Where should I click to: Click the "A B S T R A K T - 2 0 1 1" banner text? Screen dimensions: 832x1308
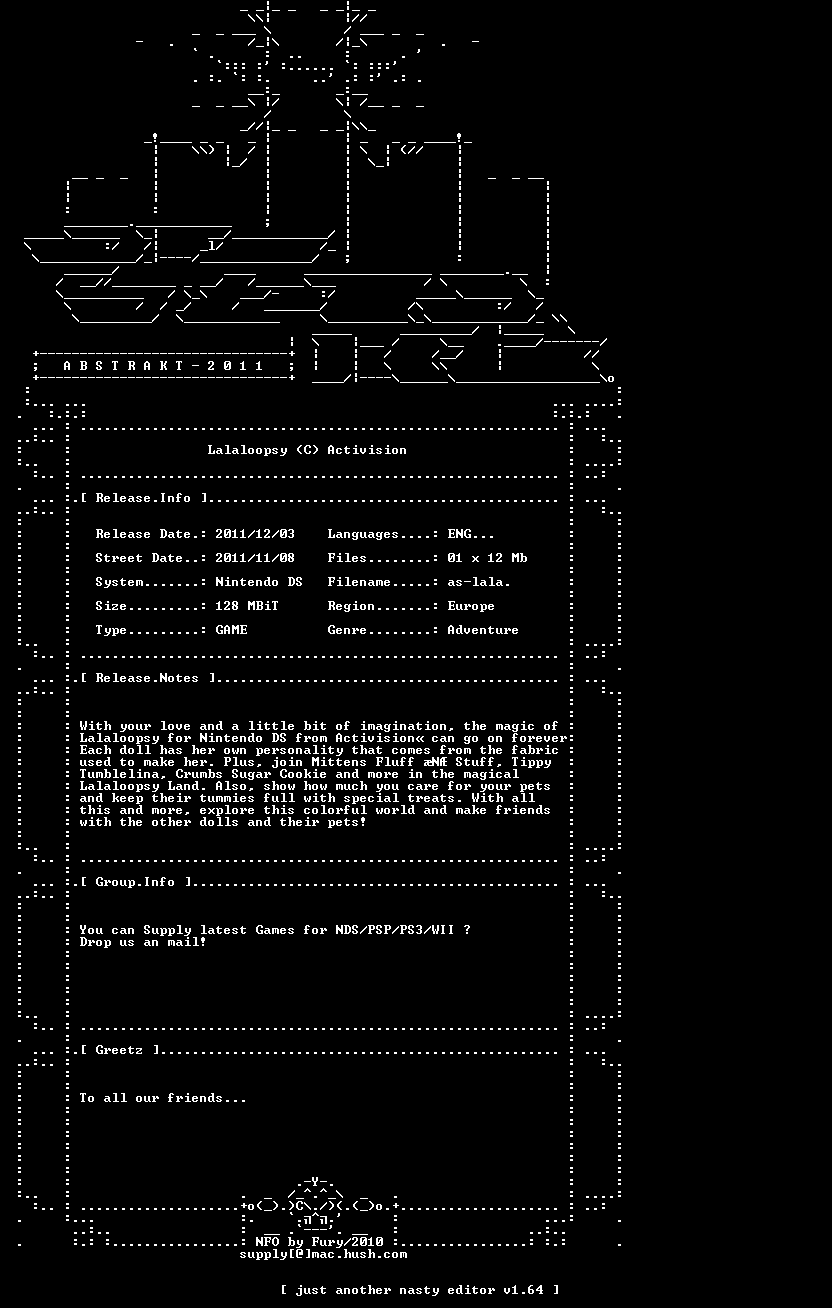point(163,366)
